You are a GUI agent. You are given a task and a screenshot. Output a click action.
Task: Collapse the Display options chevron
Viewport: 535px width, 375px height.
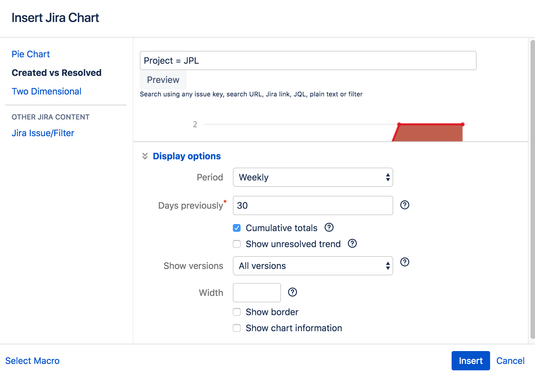pyautogui.click(x=145, y=156)
